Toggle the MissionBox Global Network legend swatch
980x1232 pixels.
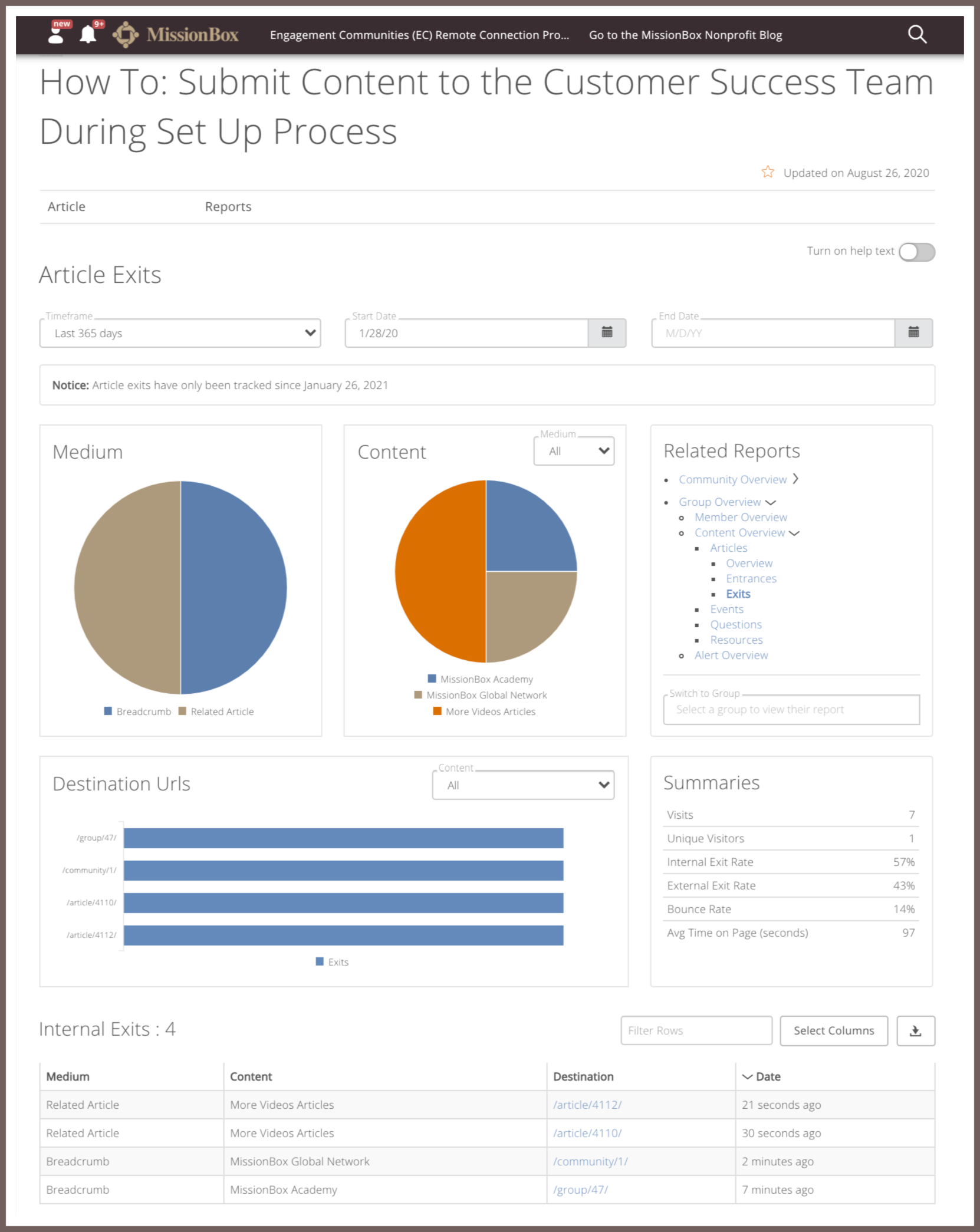(x=418, y=694)
